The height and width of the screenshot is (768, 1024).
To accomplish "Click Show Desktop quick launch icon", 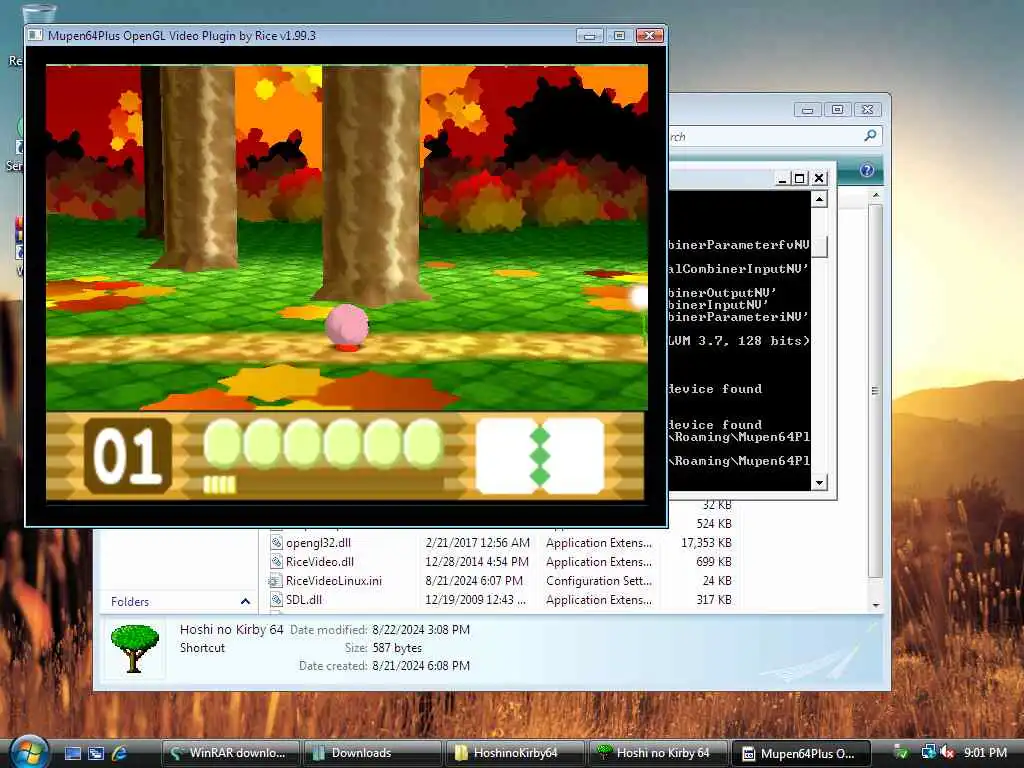I will point(73,753).
